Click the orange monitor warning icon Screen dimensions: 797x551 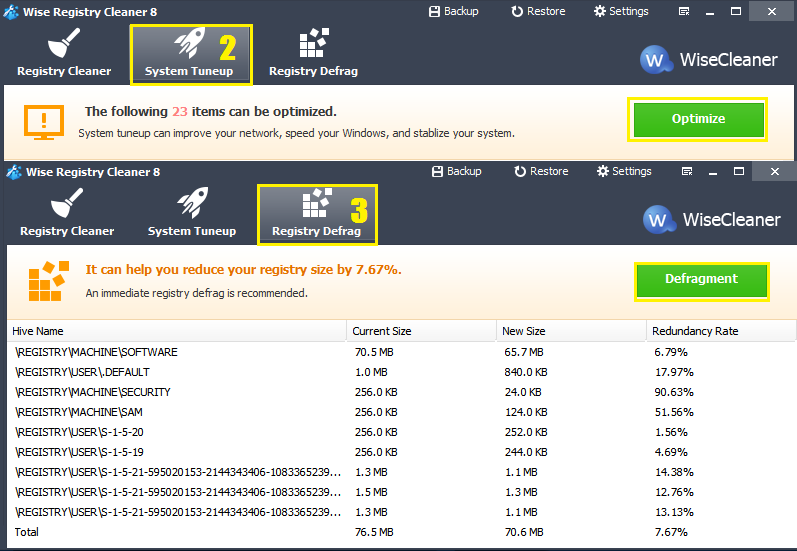(x=44, y=122)
